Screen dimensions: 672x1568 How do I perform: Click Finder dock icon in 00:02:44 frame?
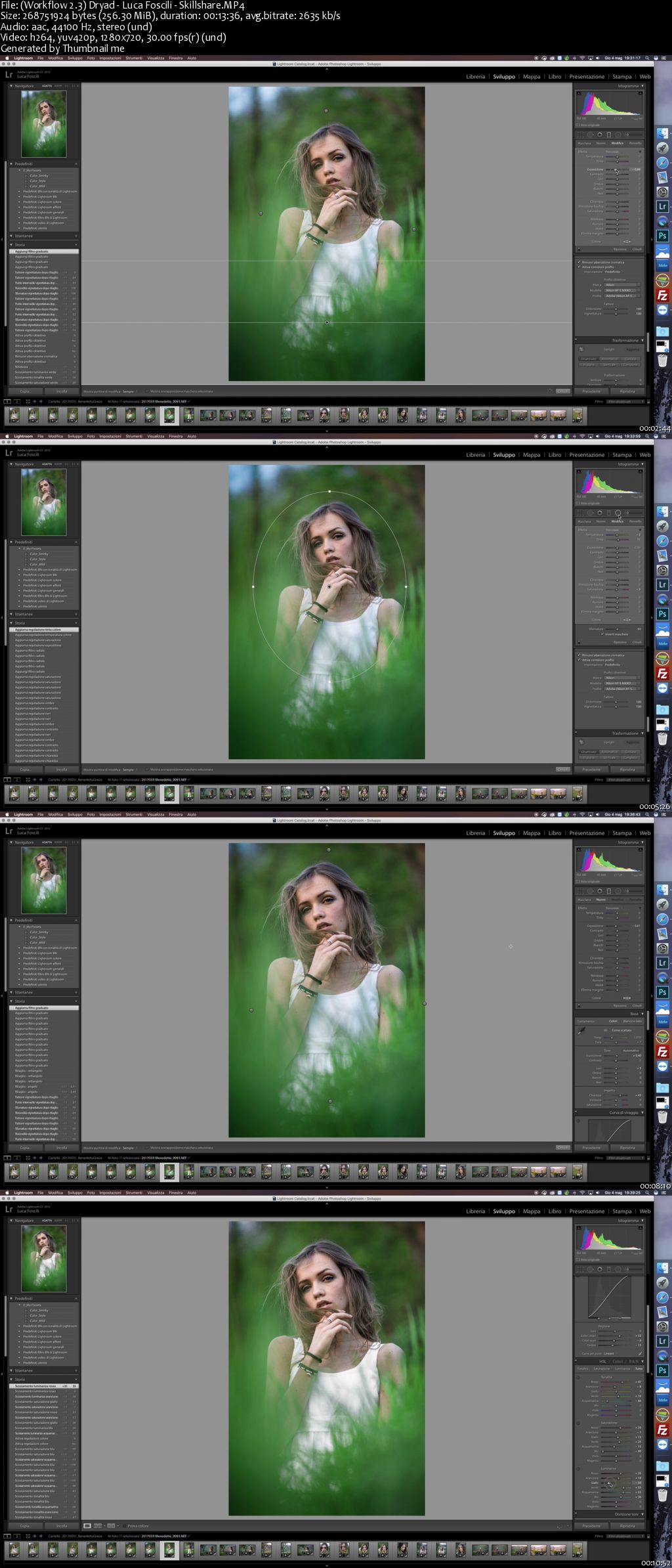point(662,133)
